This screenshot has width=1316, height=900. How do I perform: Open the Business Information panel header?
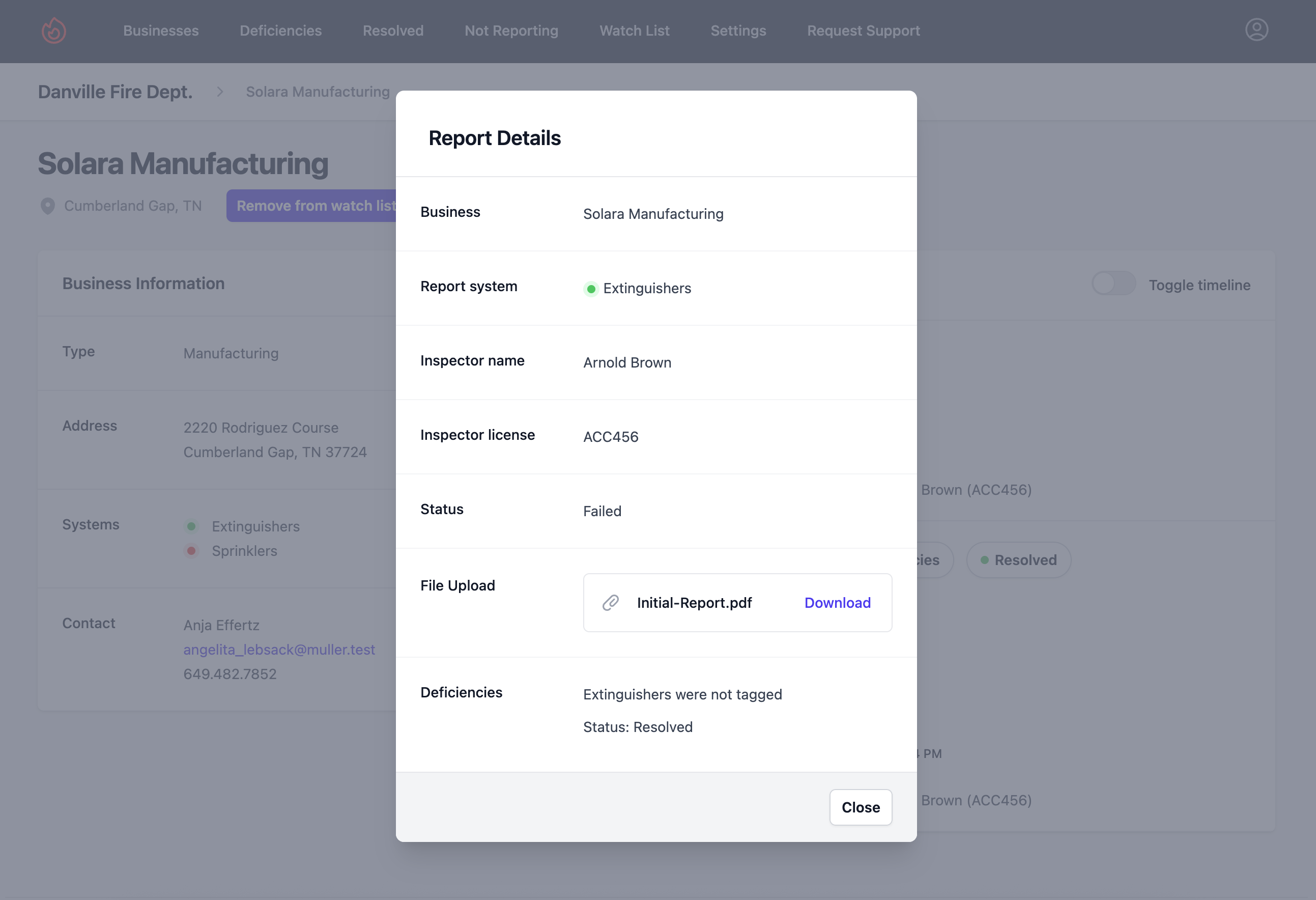(144, 283)
